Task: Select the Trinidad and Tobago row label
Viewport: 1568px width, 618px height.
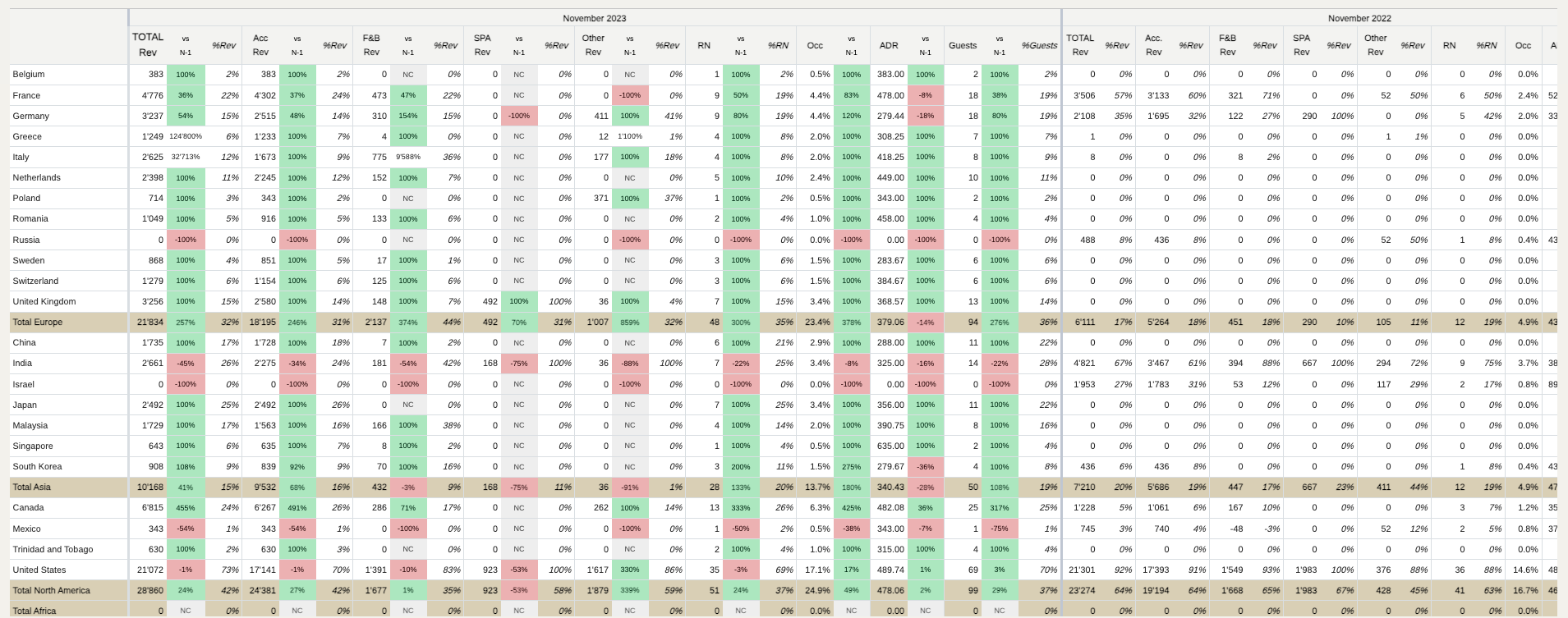Action: click(53, 550)
